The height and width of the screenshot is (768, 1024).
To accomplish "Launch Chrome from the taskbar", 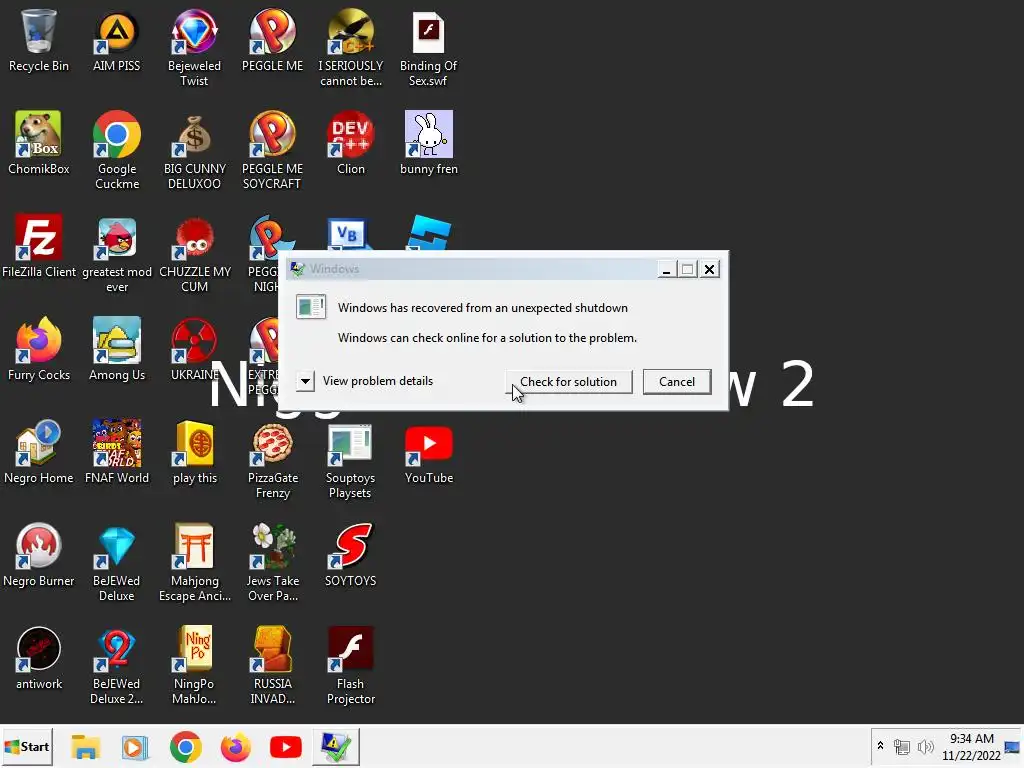I will point(185,746).
